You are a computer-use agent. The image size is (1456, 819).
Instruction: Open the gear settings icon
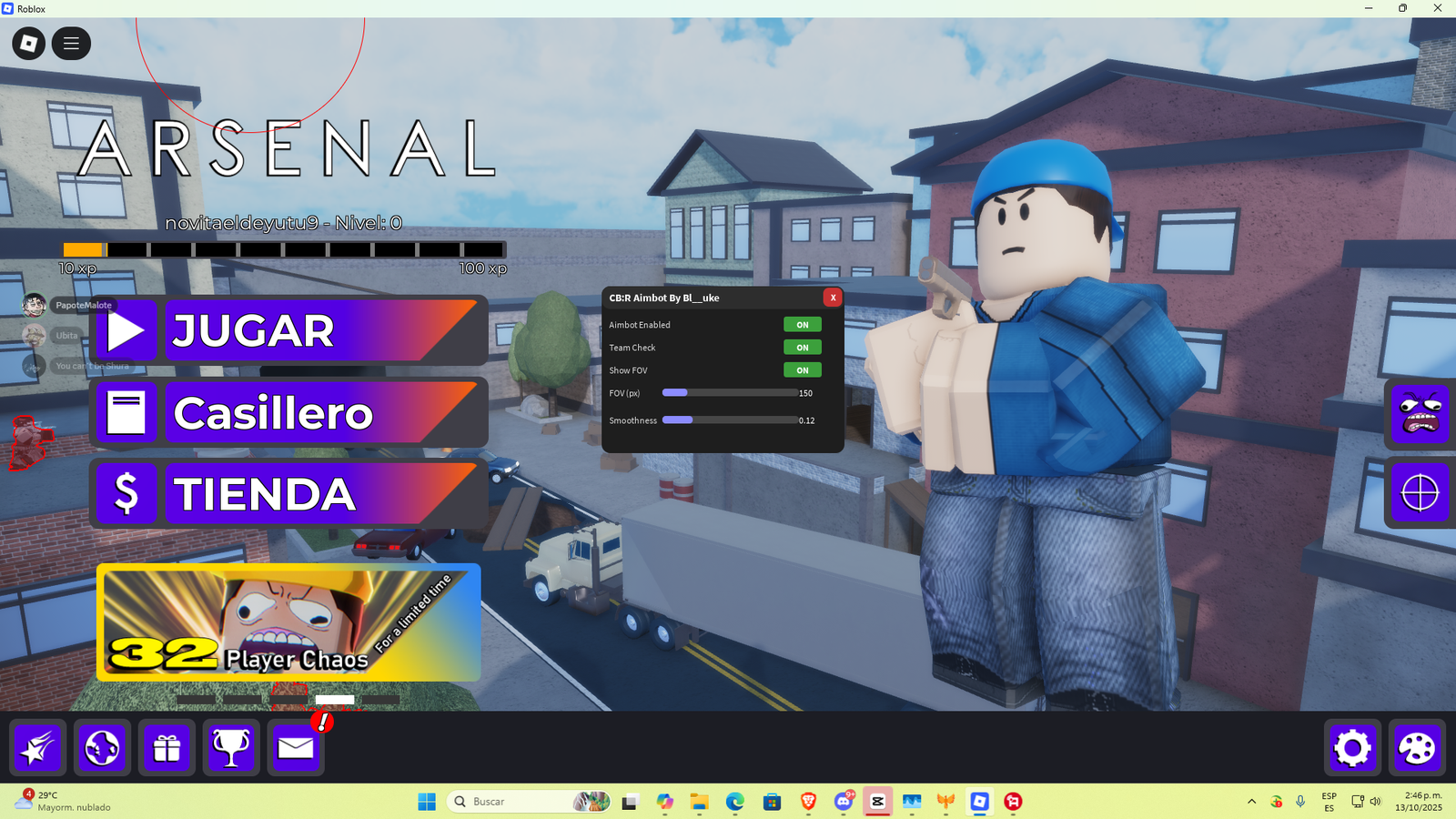point(1352,748)
